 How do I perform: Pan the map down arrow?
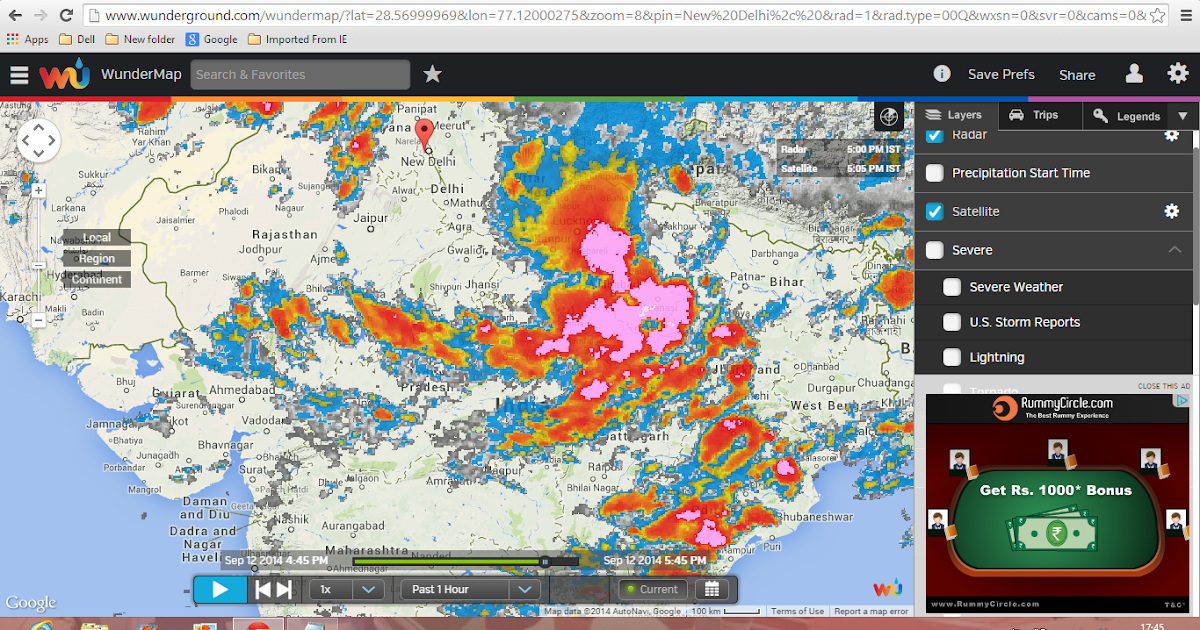pyautogui.click(x=39, y=154)
